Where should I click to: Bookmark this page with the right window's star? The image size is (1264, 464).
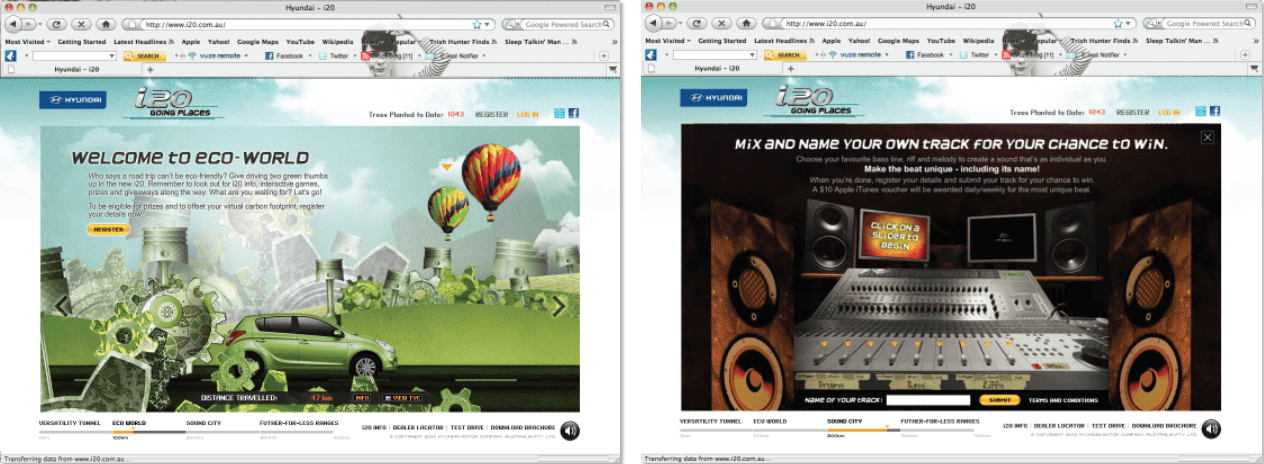pyautogui.click(x=1118, y=24)
